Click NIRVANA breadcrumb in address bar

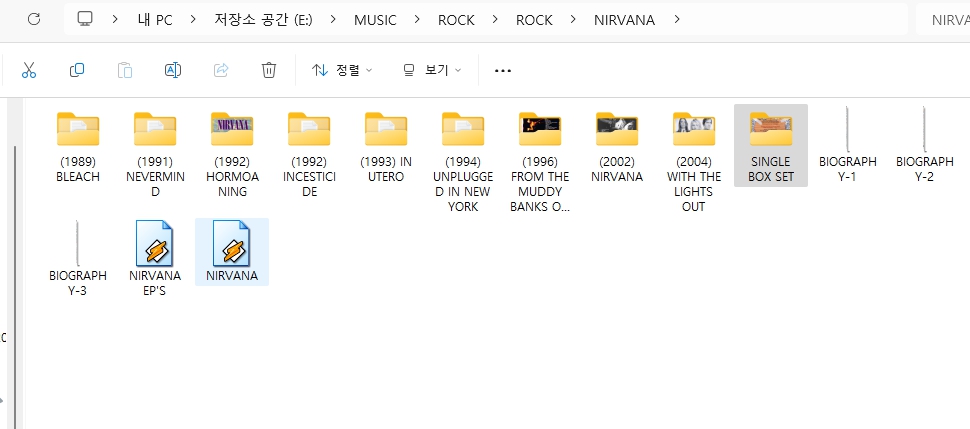624,20
